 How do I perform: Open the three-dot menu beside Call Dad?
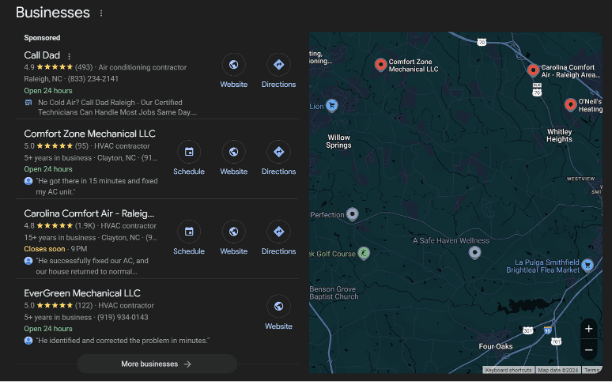(x=69, y=56)
